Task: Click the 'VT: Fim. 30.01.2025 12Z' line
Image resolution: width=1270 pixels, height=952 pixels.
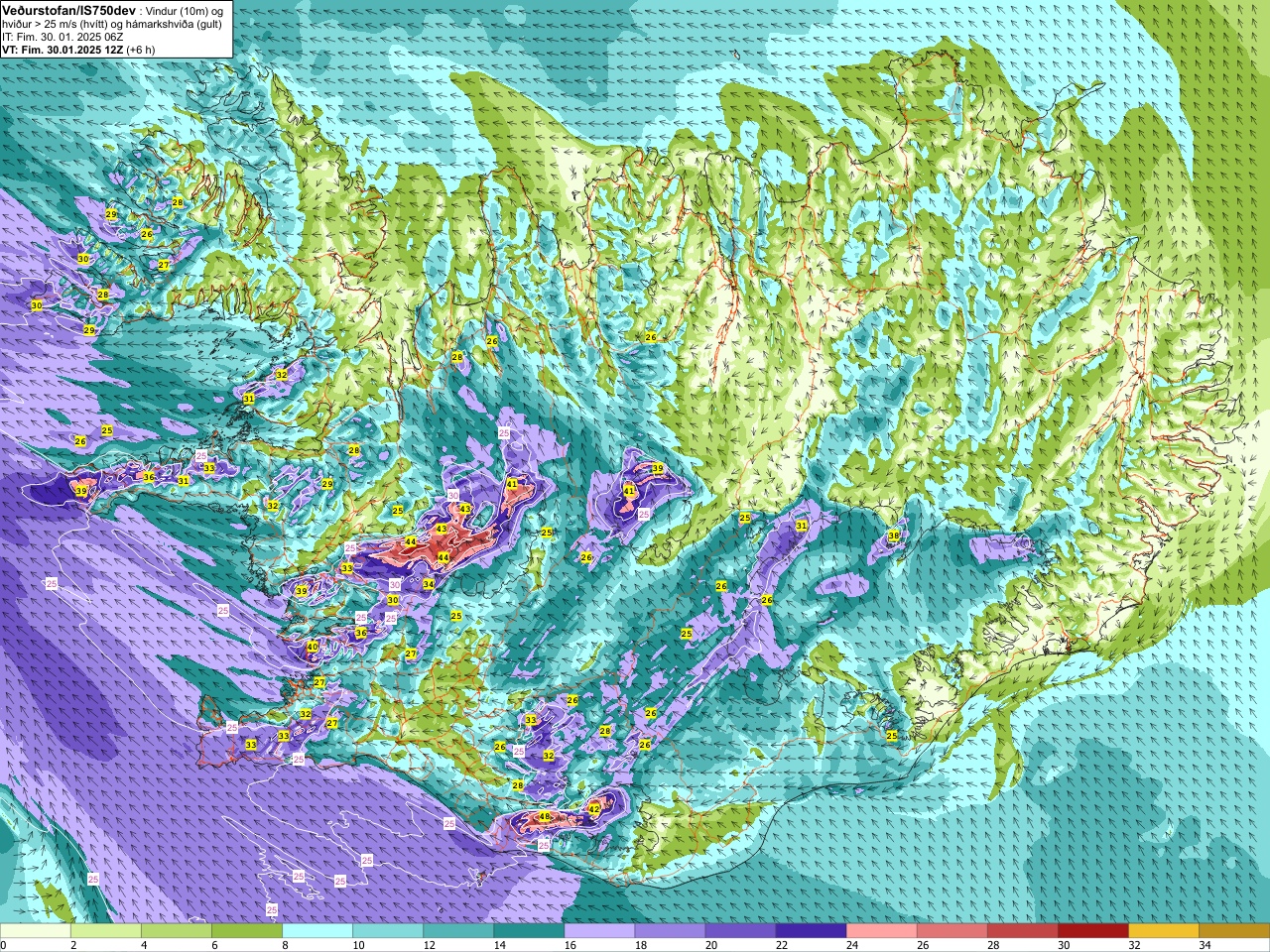Action: pyautogui.click(x=63, y=50)
